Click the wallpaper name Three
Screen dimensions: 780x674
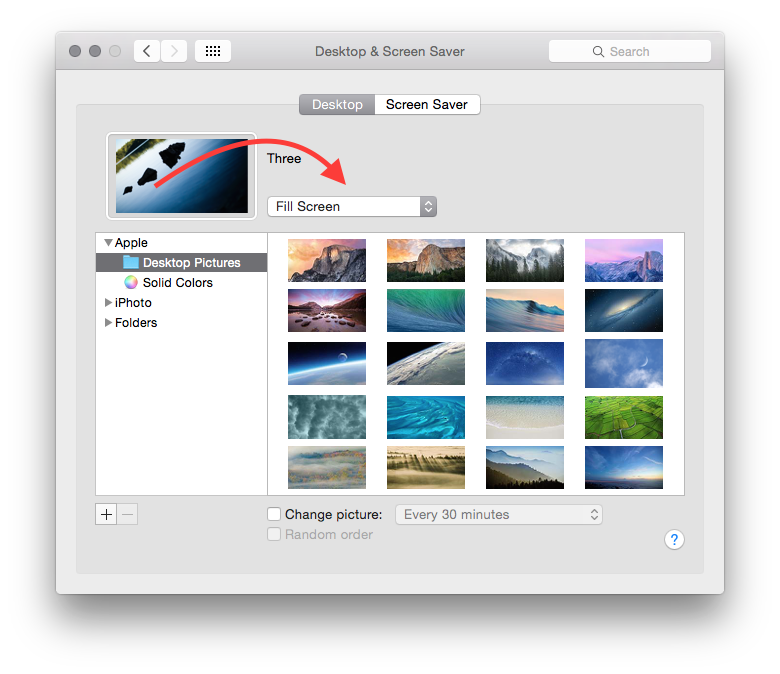[x=284, y=158]
